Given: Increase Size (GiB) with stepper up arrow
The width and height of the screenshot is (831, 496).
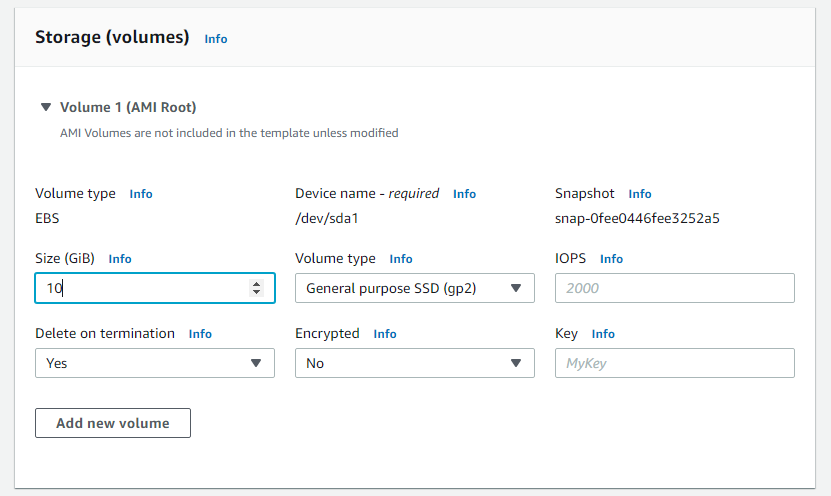Looking at the screenshot, I should [x=257, y=284].
